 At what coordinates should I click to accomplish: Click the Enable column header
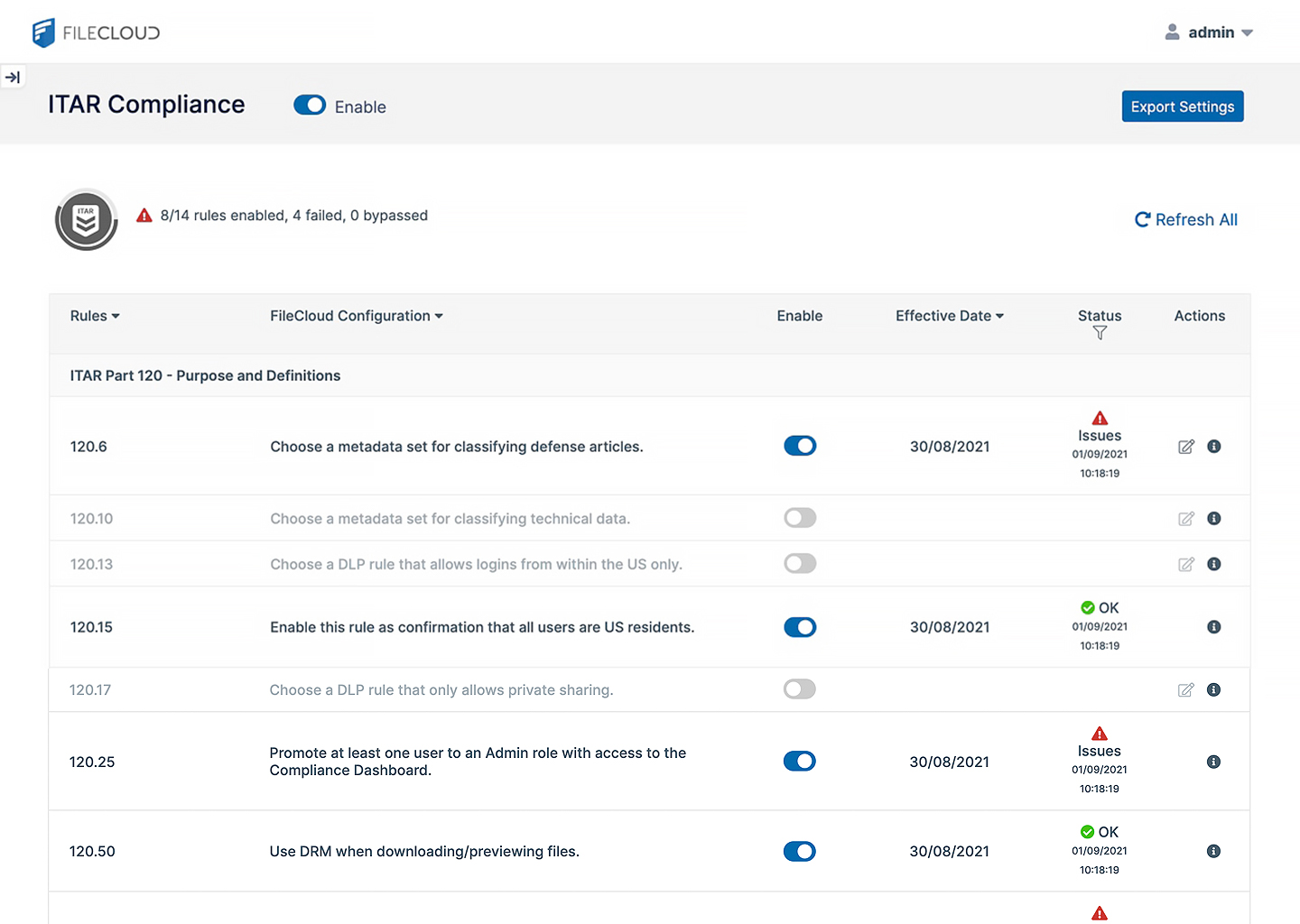point(800,316)
